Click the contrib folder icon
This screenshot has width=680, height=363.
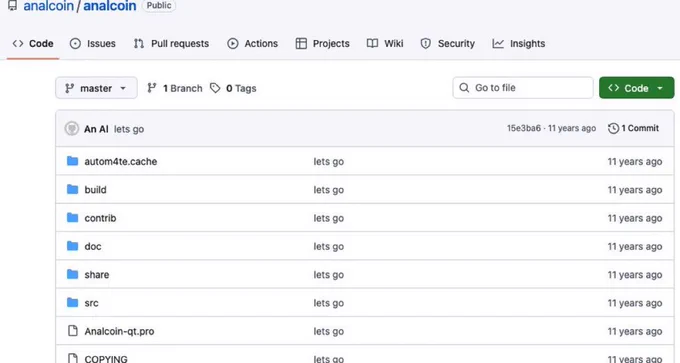click(x=72, y=218)
